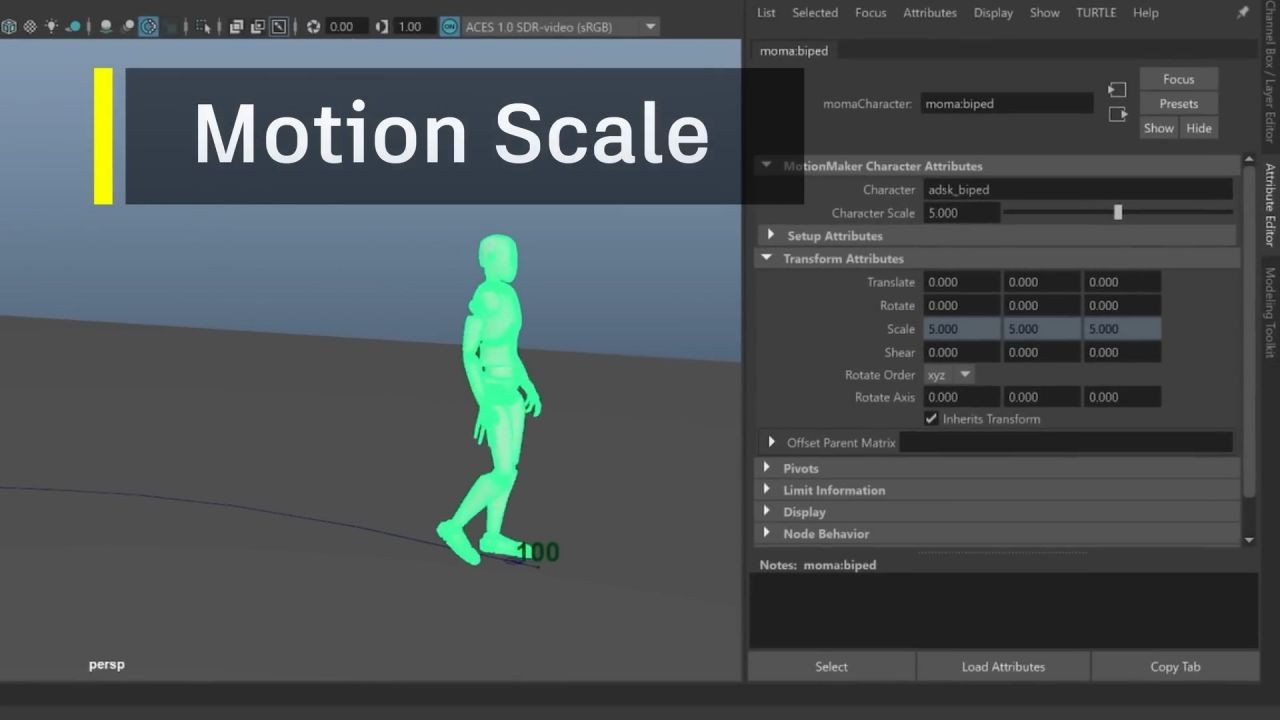Pin the Attribute Editor with pin icon
The width and height of the screenshot is (1280, 720).
[1243, 13]
